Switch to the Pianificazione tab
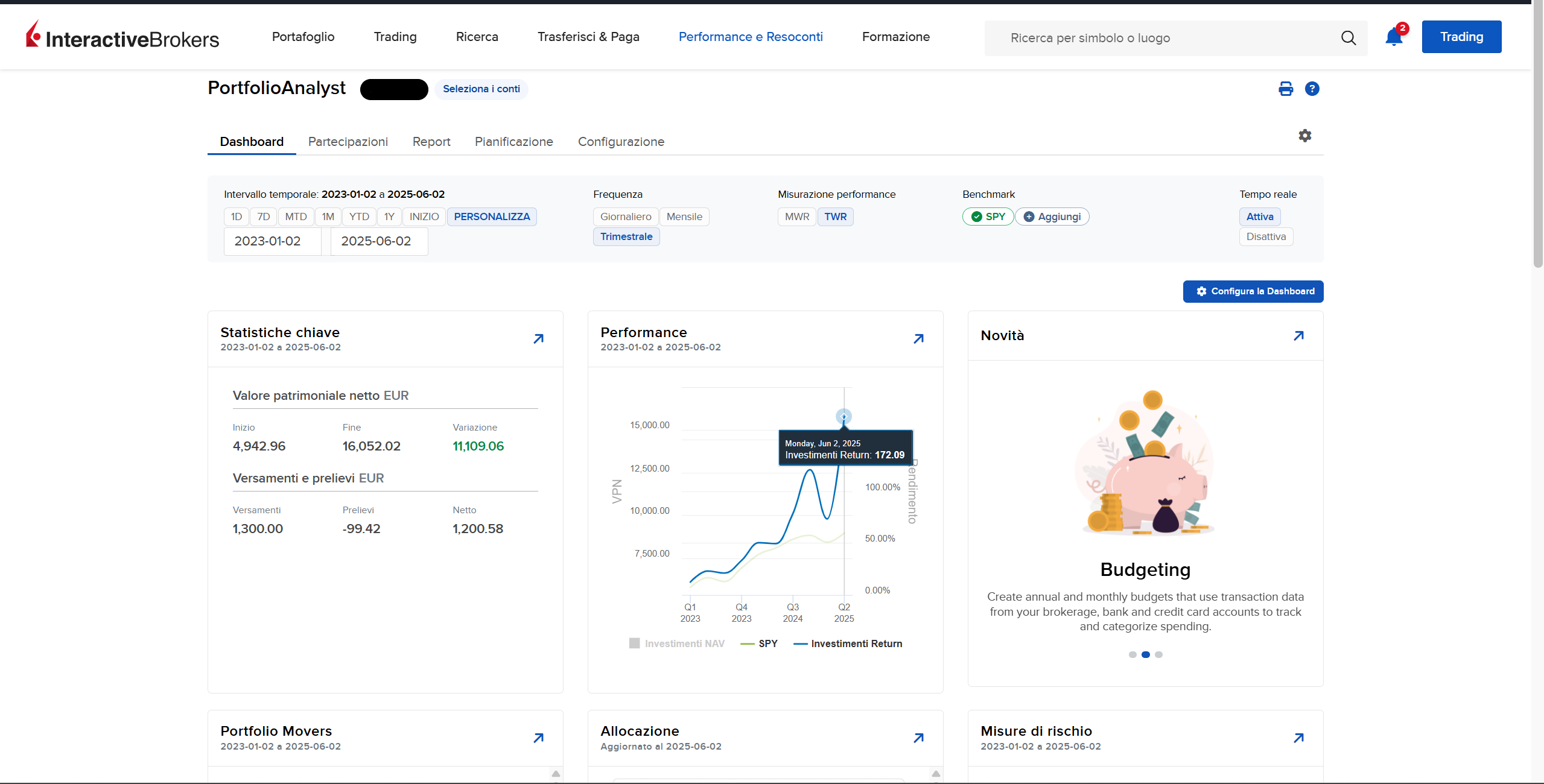 tap(514, 142)
